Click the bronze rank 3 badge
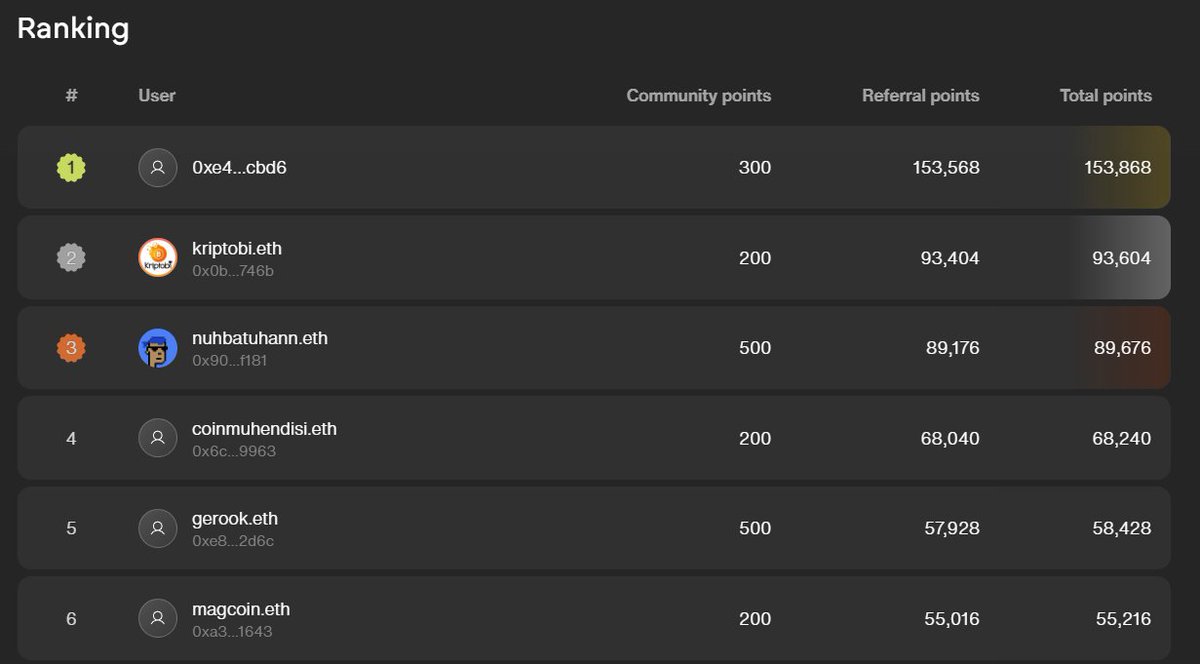The image size is (1200, 664). [x=71, y=348]
